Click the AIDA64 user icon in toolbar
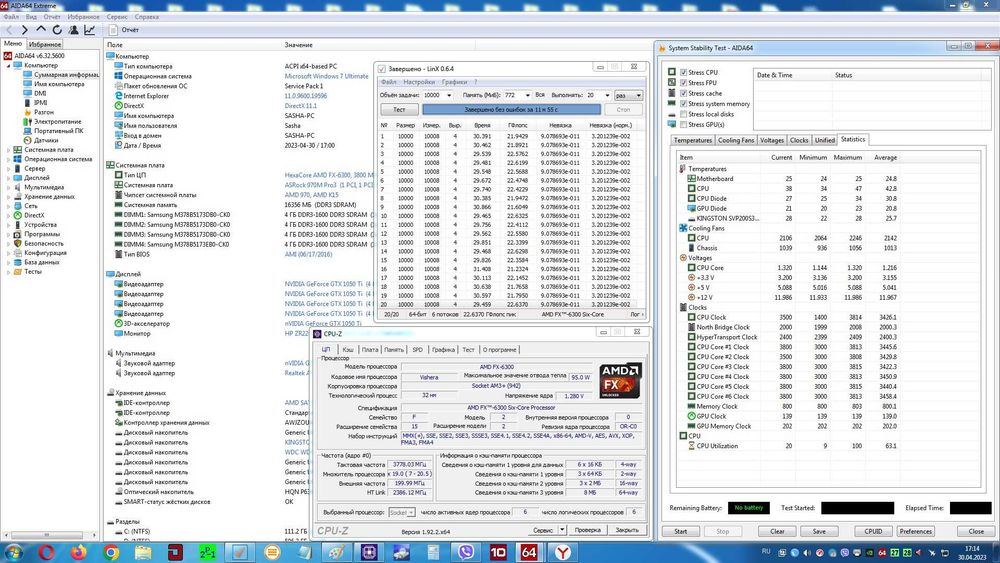The width and height of the screenshot is (1000, 563). [x=73, y=30]
